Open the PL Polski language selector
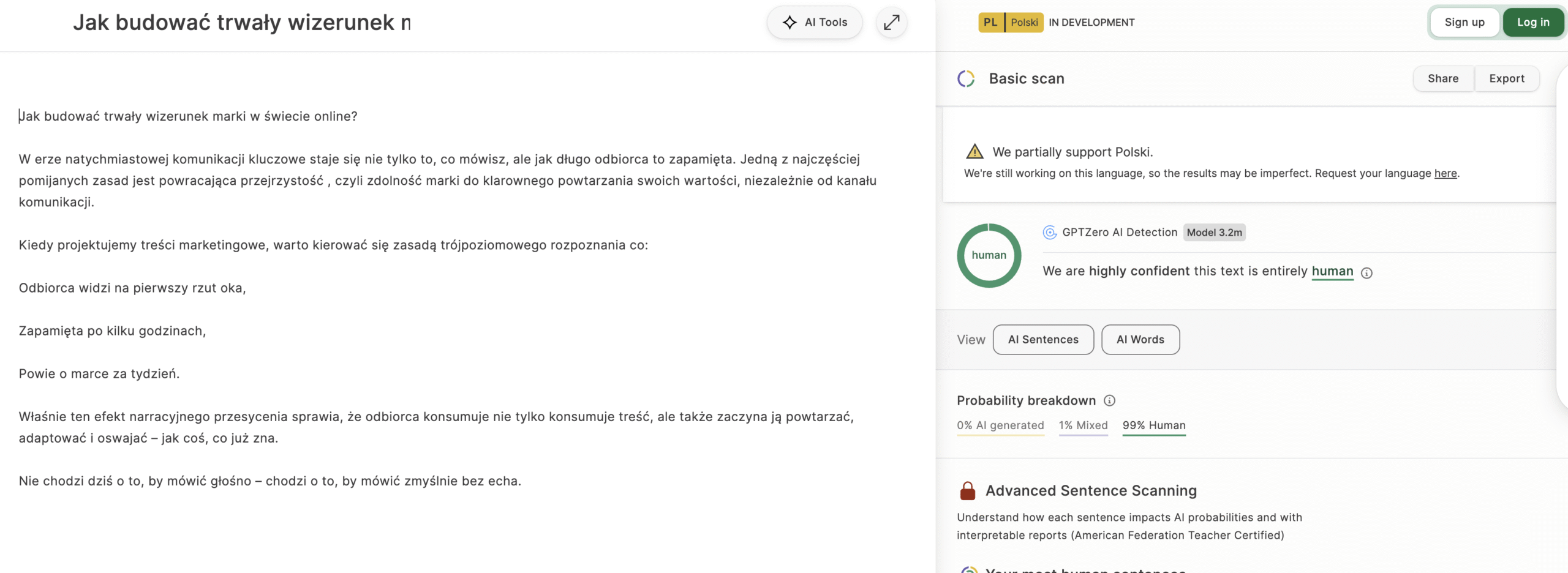Screen dimensions: 1568x573 [x=1011, y=23]
